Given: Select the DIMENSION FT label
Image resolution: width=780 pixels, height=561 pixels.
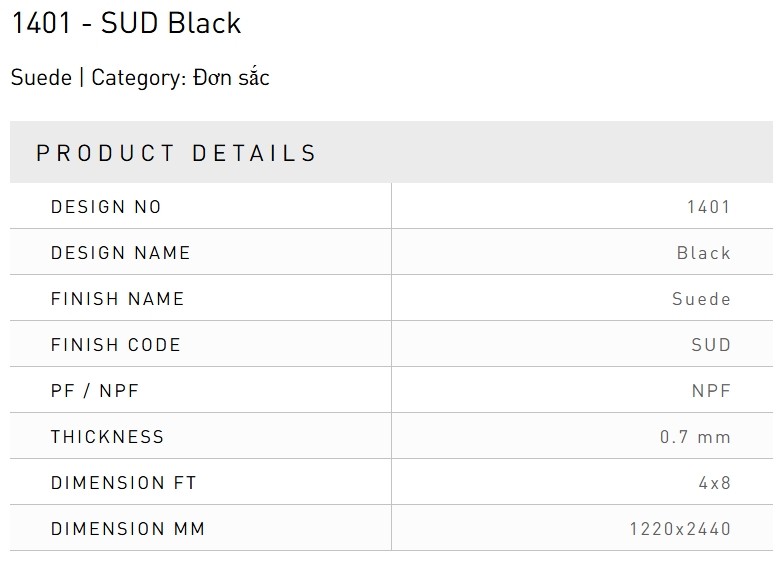Looking at the screenshot, I should pyautogui.click(x=124, y=483).
